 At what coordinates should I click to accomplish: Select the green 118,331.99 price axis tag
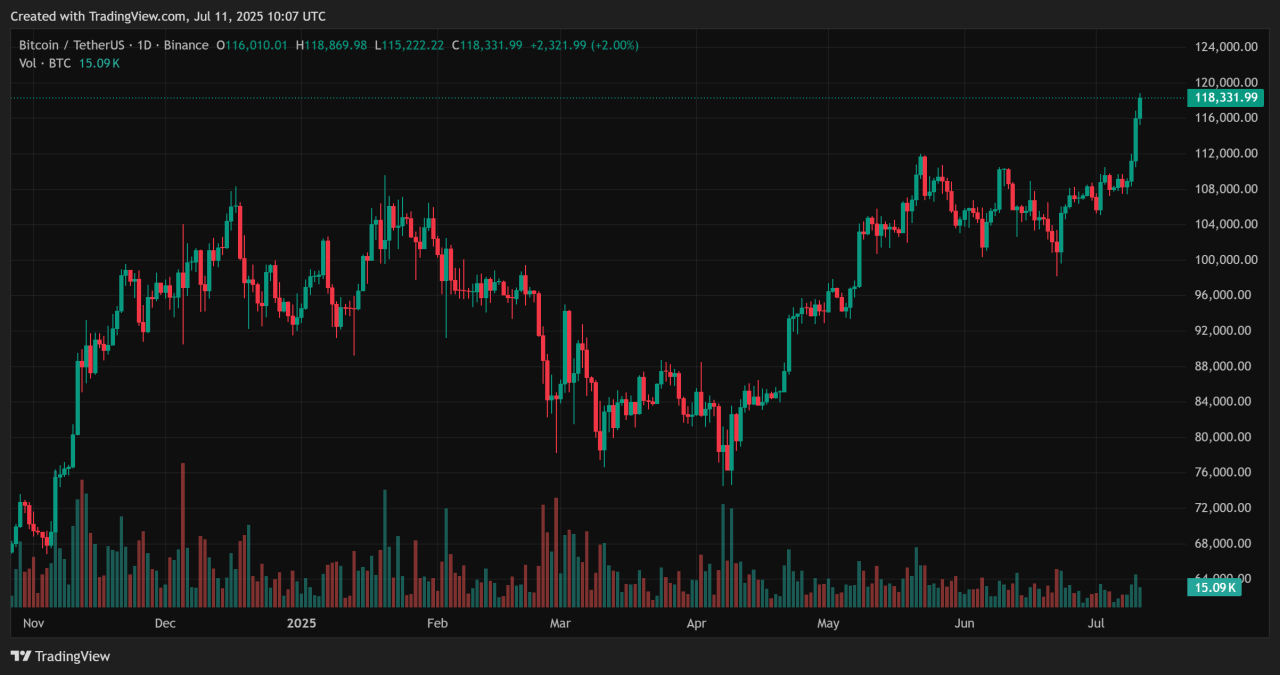tap(1224, 98)
